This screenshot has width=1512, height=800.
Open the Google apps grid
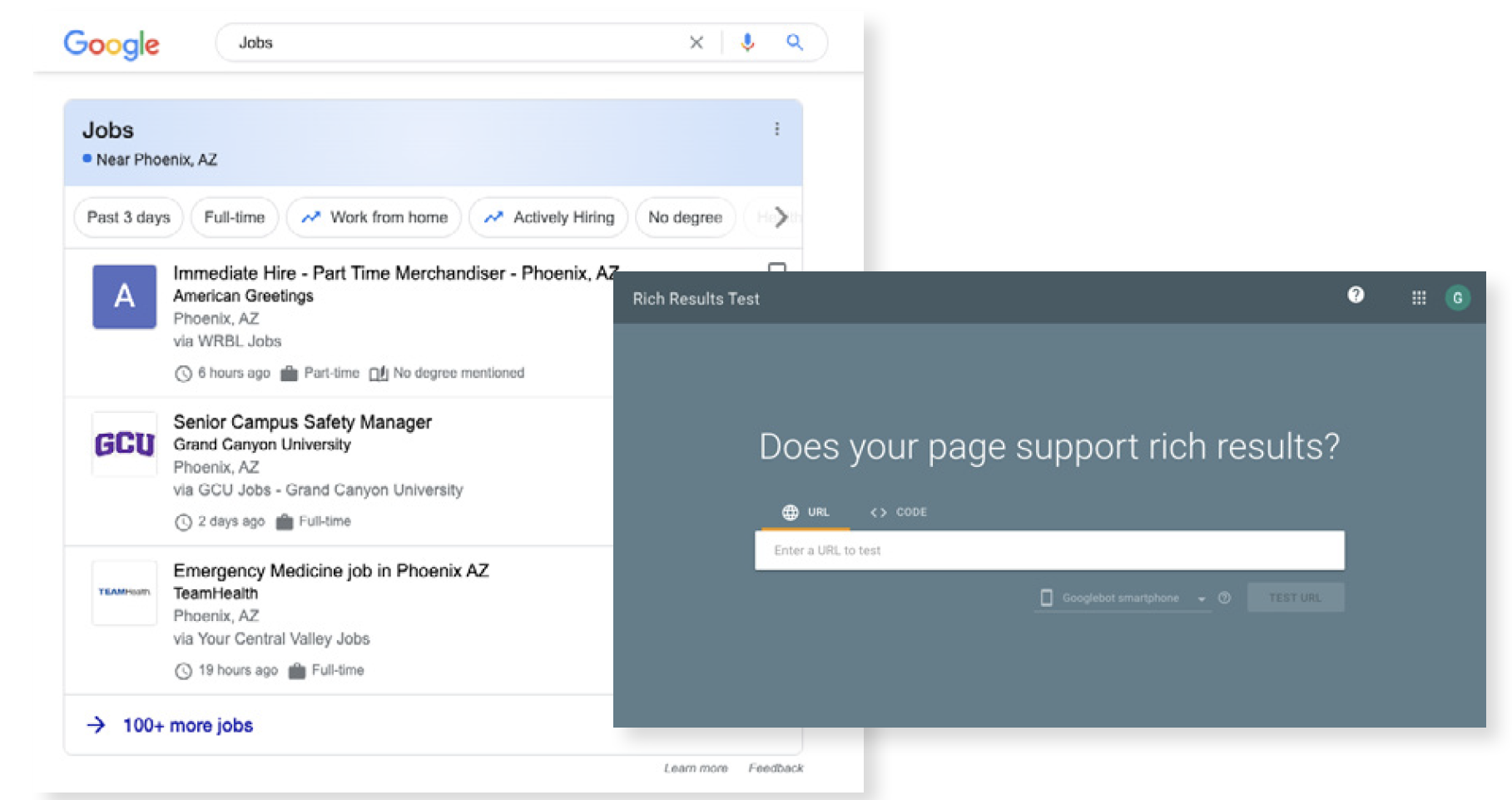(x=1419, y=298)
